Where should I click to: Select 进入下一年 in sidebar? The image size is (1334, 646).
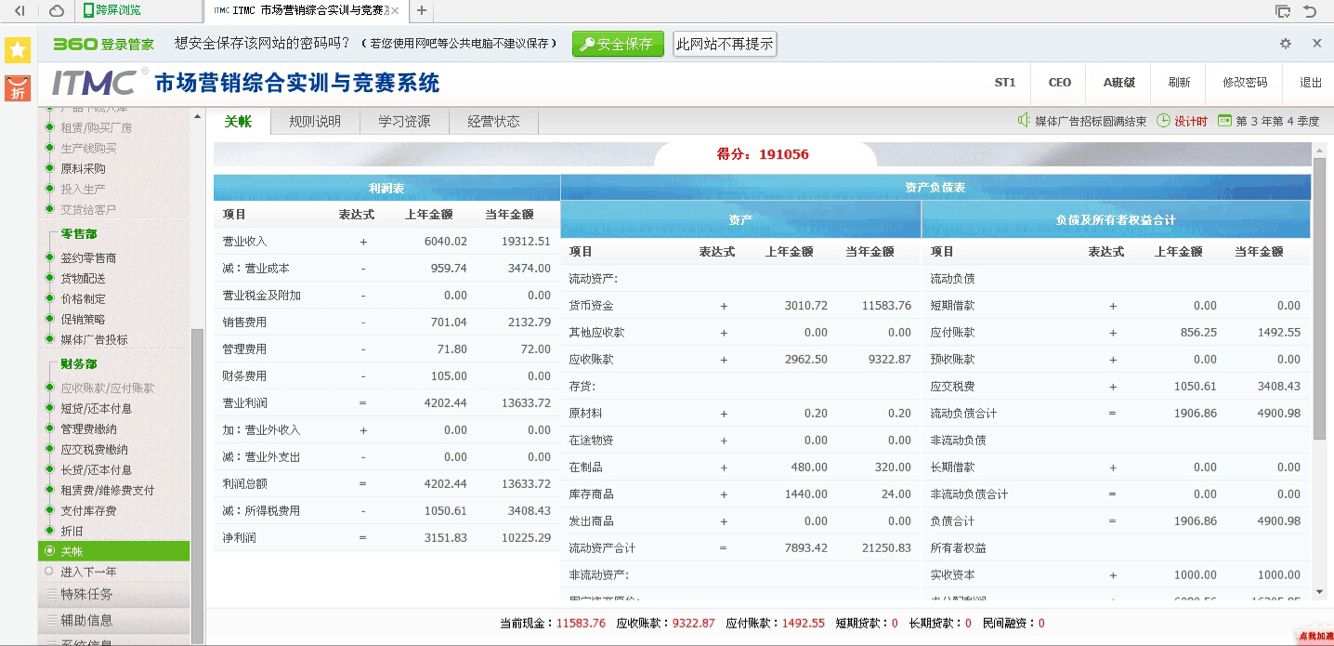point(88,572)
